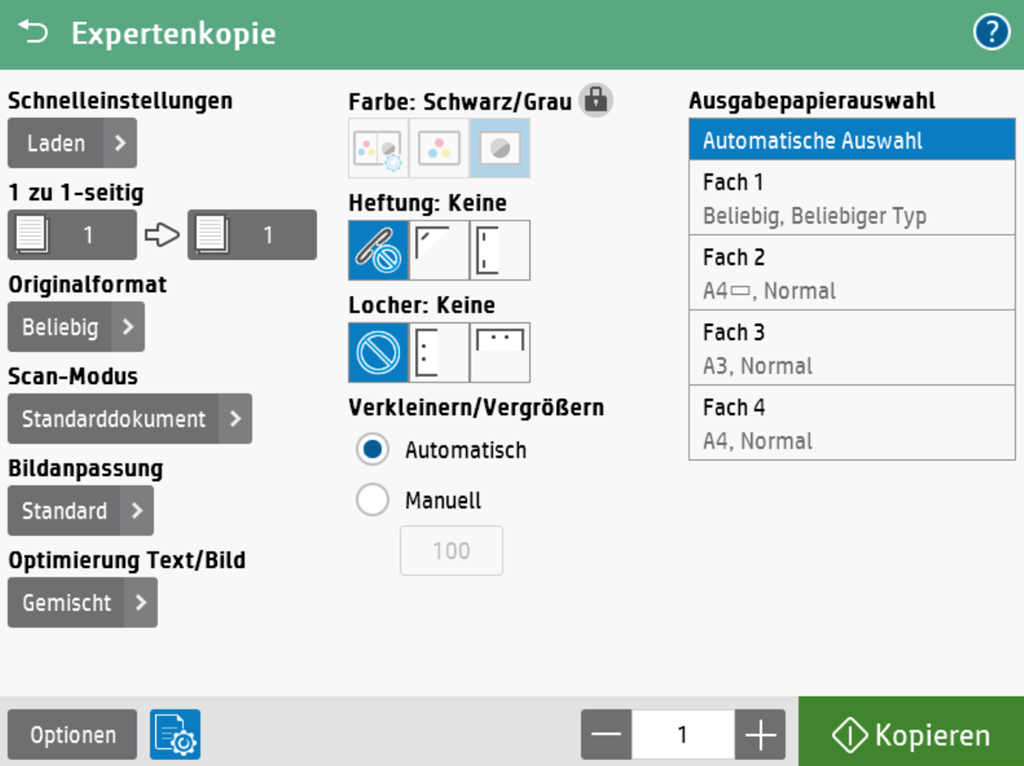Tap the back arrow in header

click(x=33, y=33)
